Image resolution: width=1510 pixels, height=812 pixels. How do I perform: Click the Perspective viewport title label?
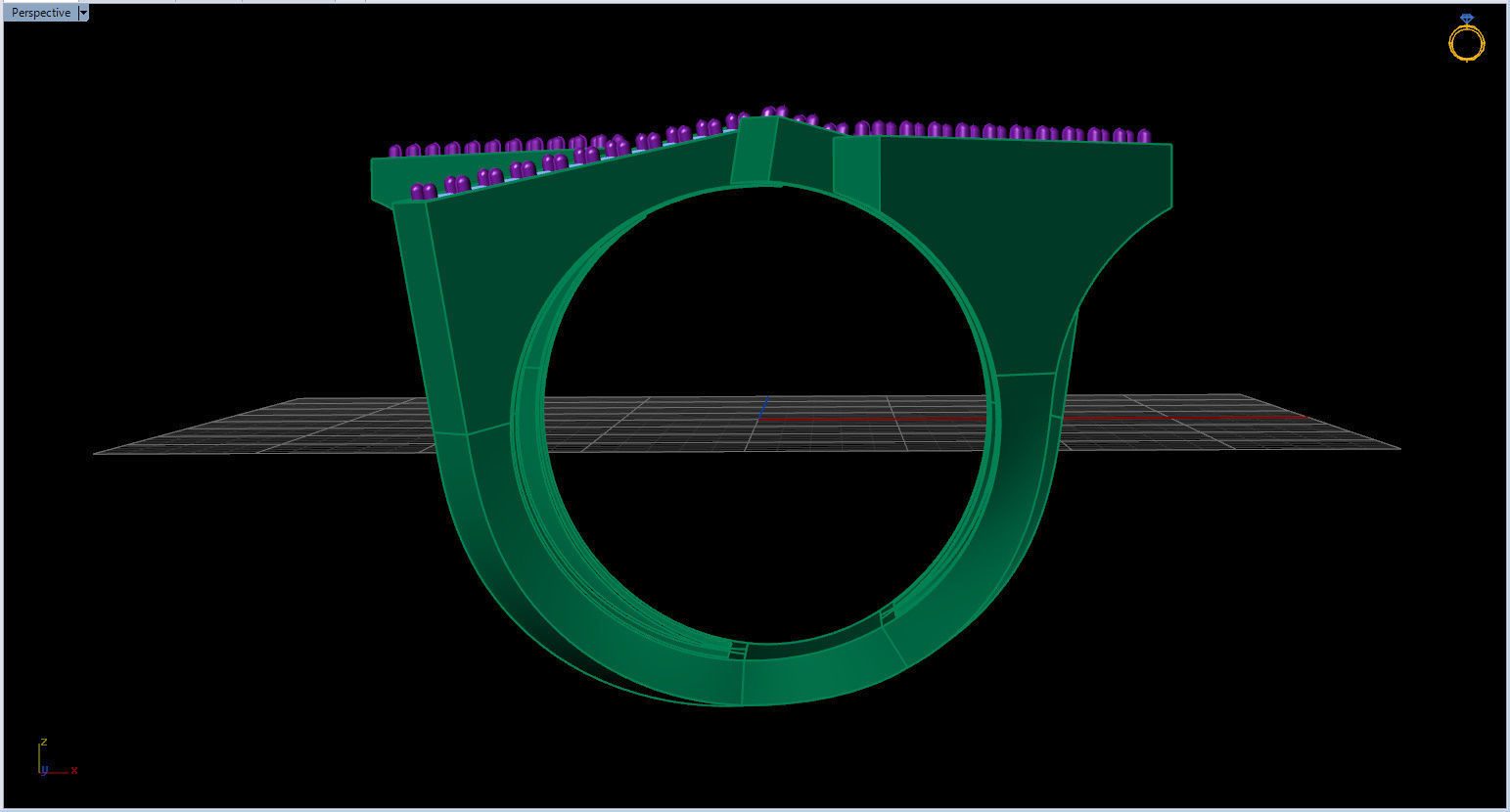click(41, 13)
